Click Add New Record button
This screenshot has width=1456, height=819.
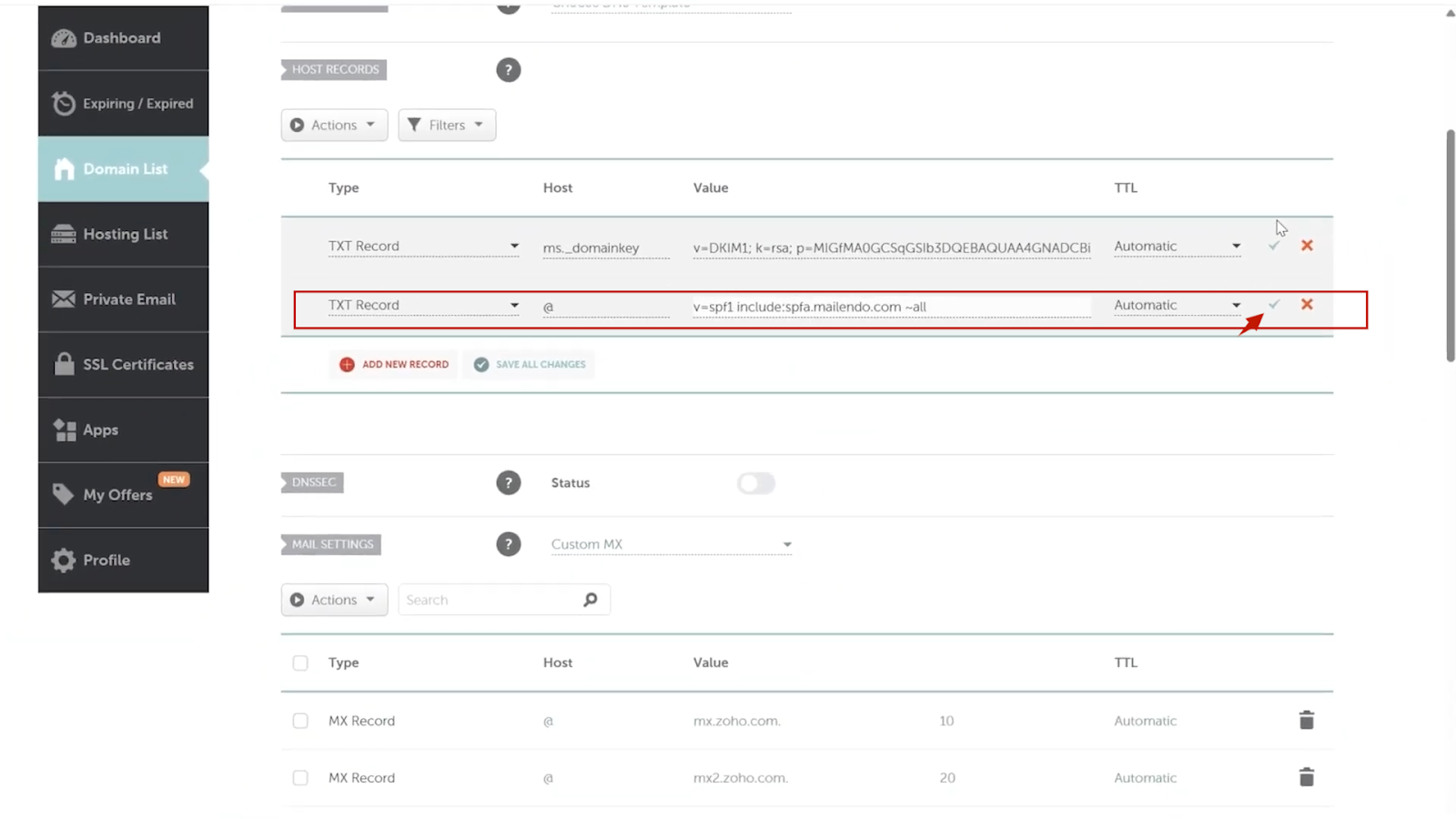395,364
